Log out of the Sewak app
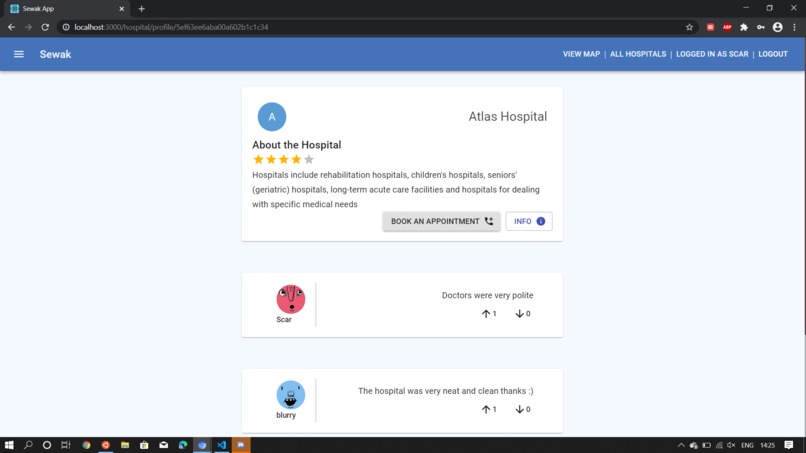Image resolution: width=806 pixels, height=453 pixels. 773,54
